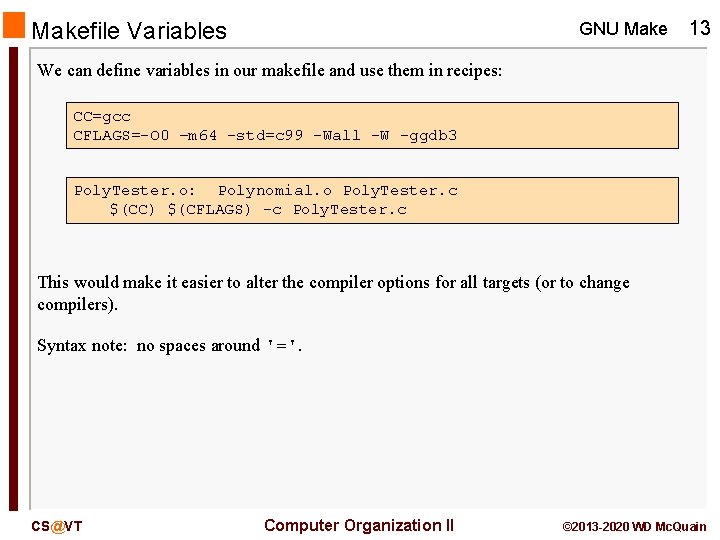The width and height of the screenshot is (720, 540).
Task: Click the CS@VT footer logo
Action: coord(57,526)
